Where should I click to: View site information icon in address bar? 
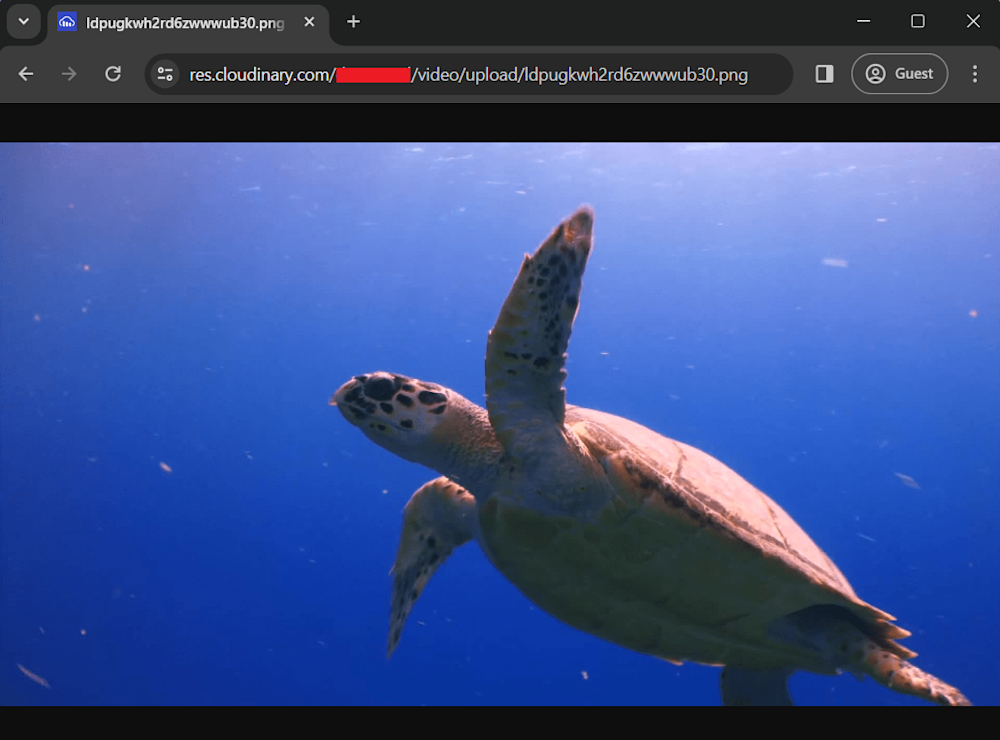[x=165, y=74]
